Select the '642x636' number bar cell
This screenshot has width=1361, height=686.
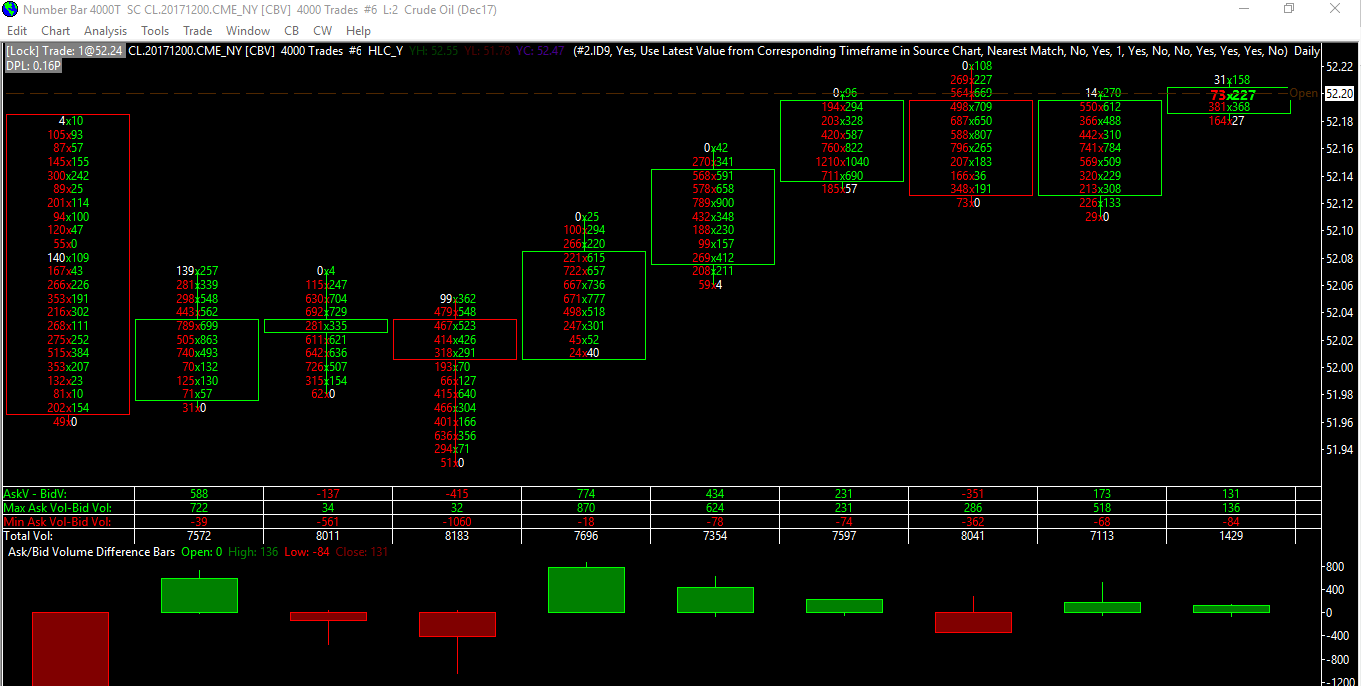[x=326, y=353]
